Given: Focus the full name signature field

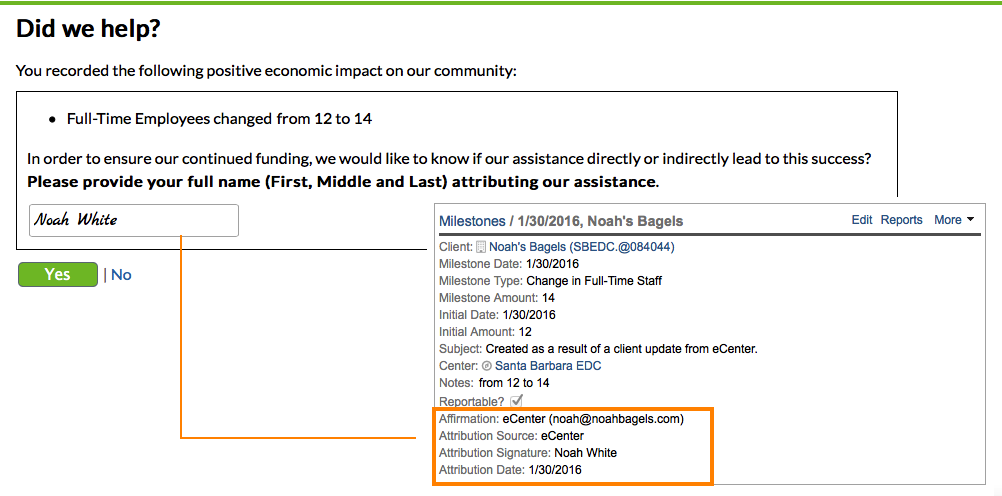Looking at the screenshot, I should [x=134, y=220].
